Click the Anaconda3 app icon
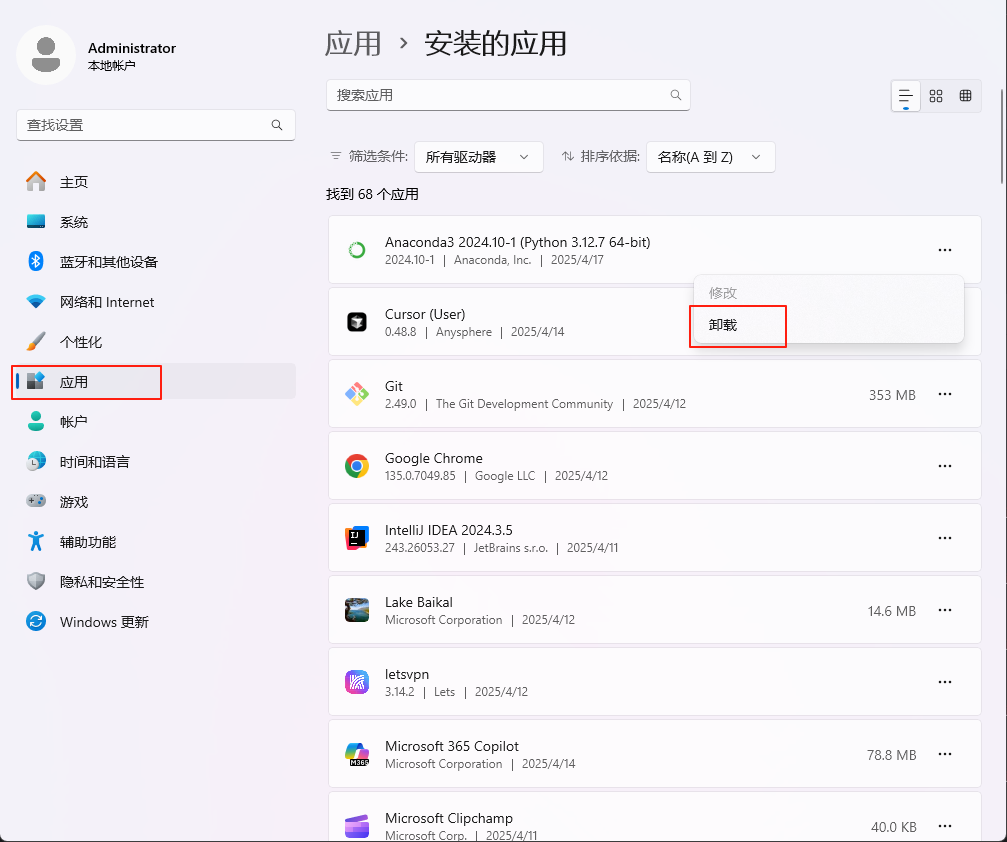The height and width of the screenshot is (842, 1007). (356, 250)
